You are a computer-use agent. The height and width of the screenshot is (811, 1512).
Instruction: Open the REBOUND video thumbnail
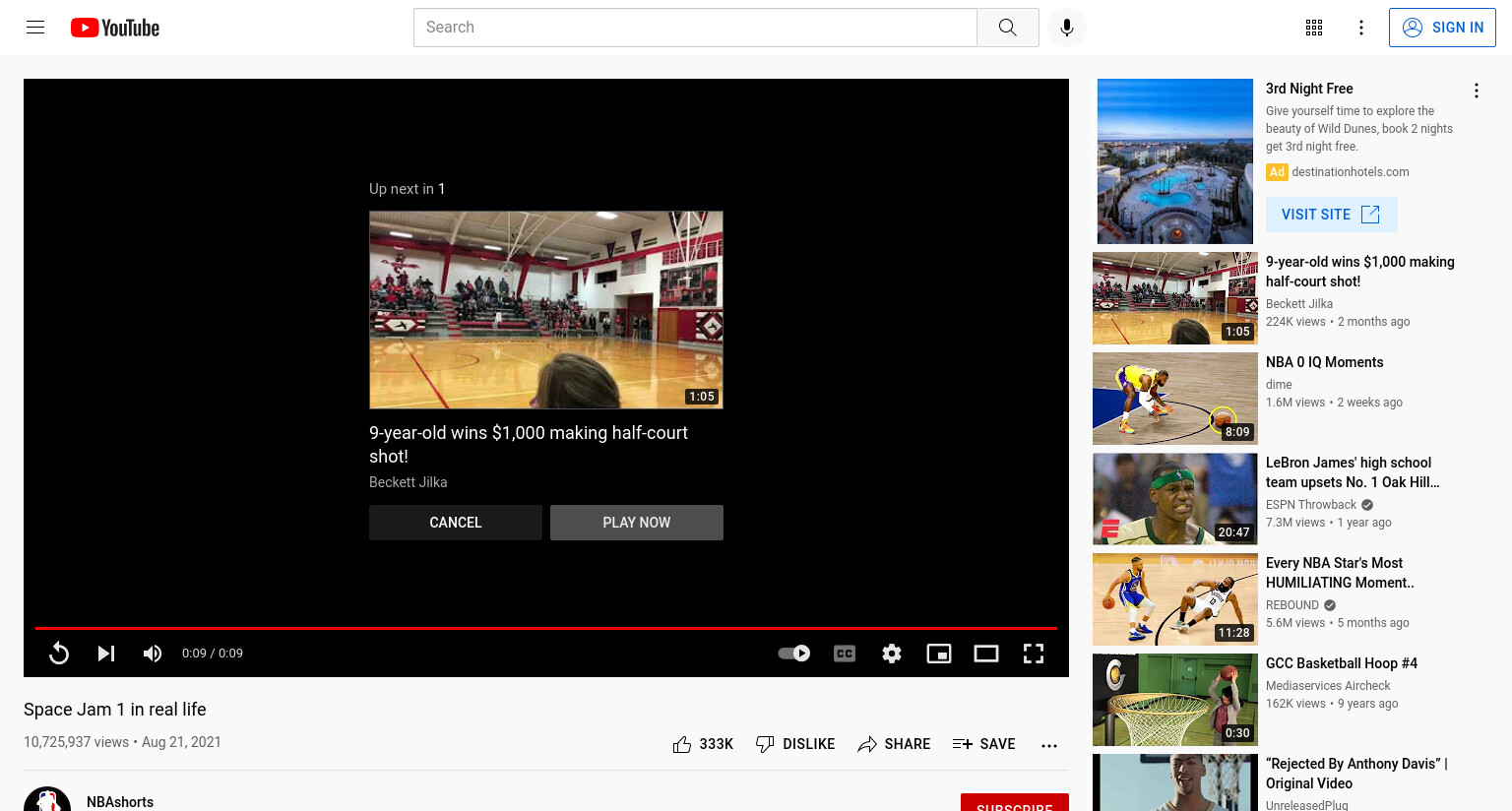1175,599
